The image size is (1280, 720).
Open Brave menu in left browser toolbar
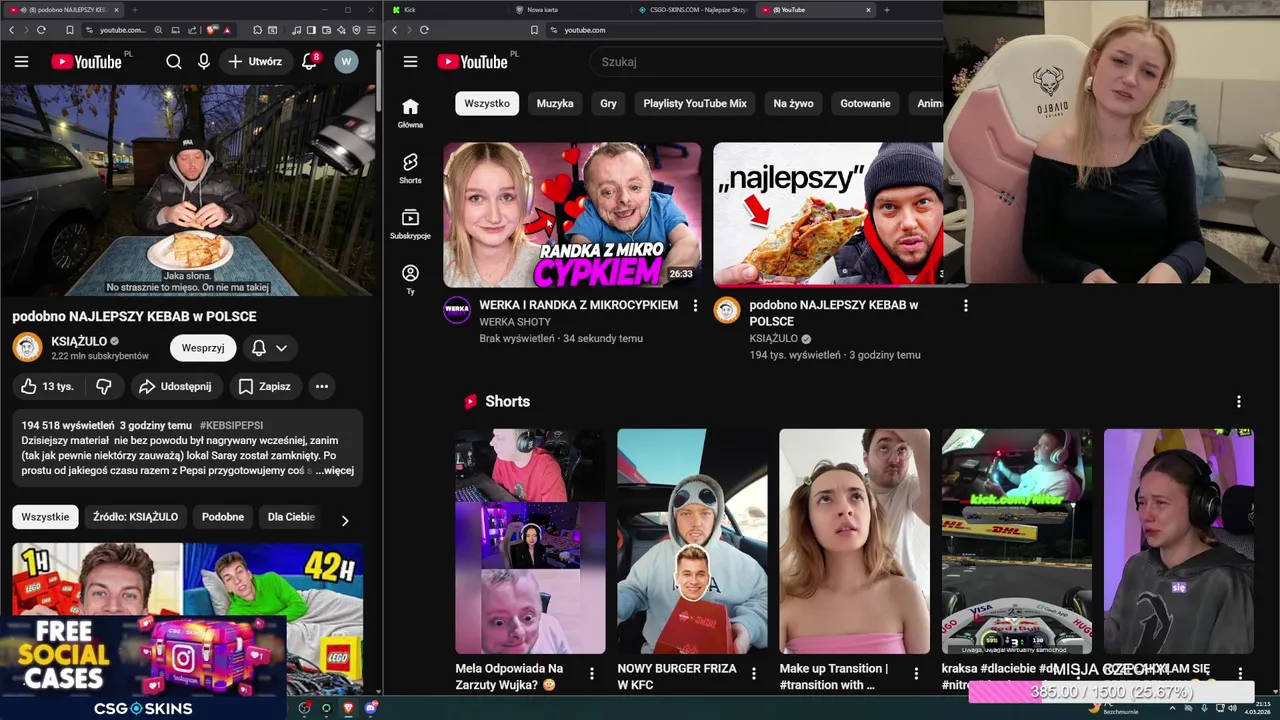[371, 30]
